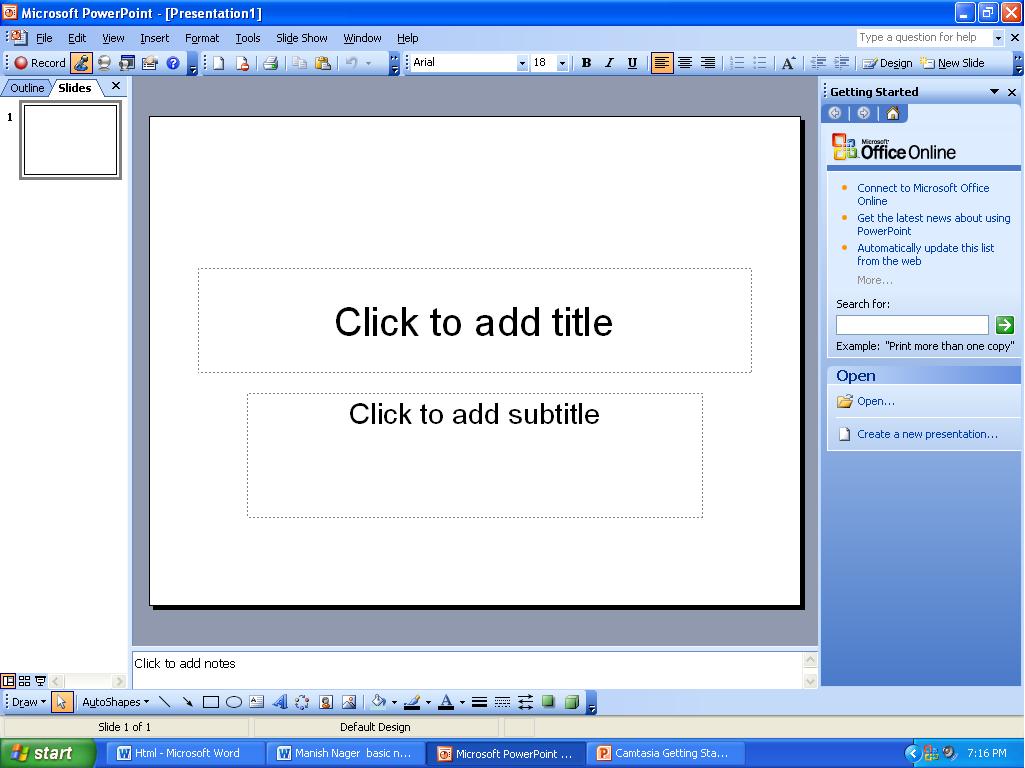Toggle Underline formatting
This screenshot has height=768, width=1025.
pos(631,62)
